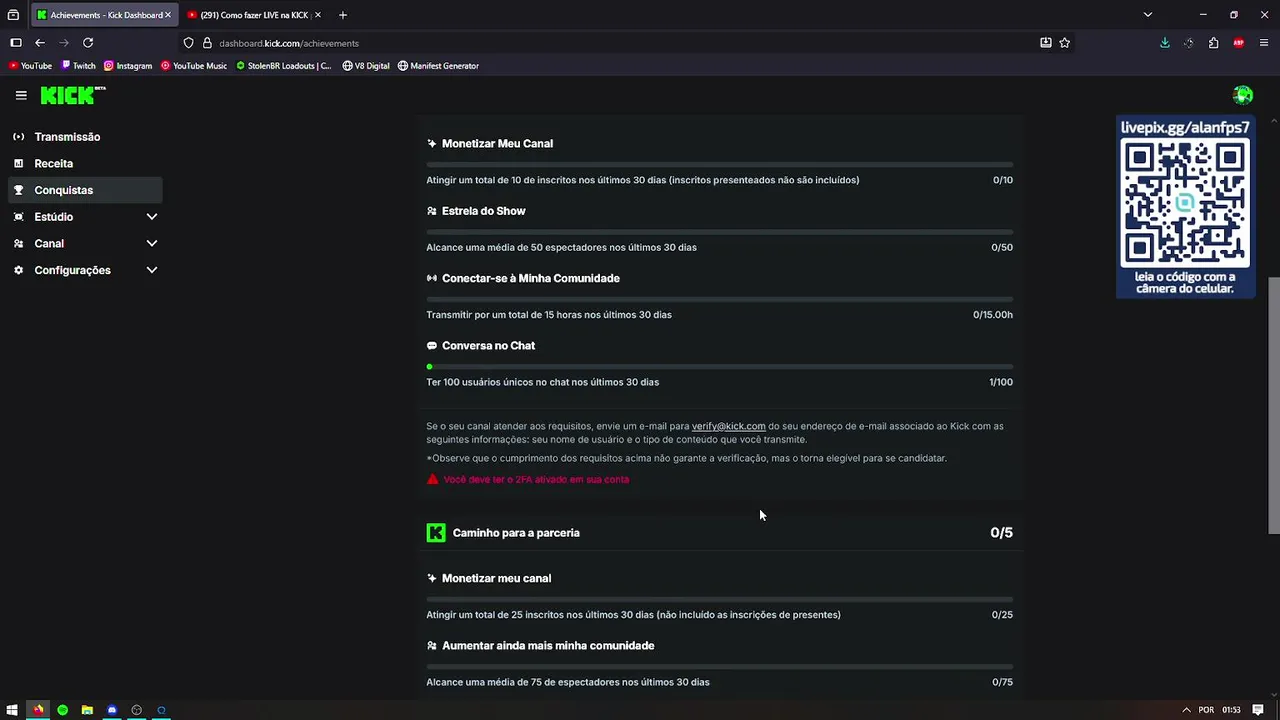This screenshot has height=720, width=1280.
Task: Click the Adblock Plus extension icon
Action: 1238,43
